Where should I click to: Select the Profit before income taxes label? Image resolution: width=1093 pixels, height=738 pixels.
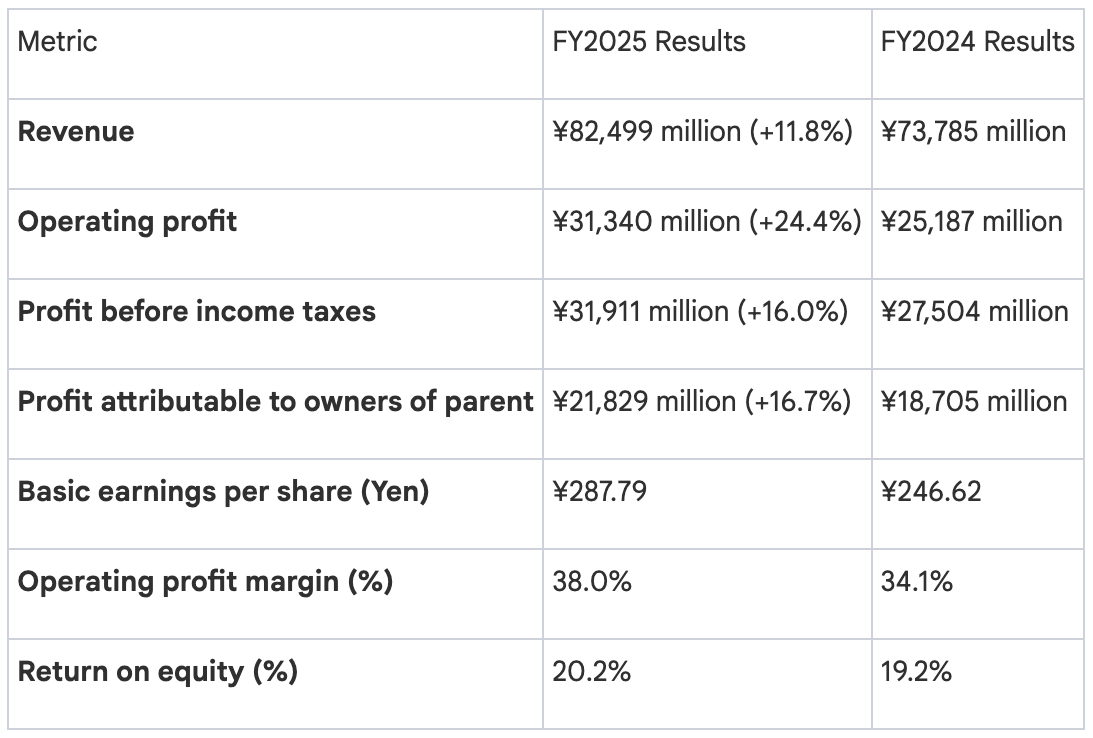[197, 311]
